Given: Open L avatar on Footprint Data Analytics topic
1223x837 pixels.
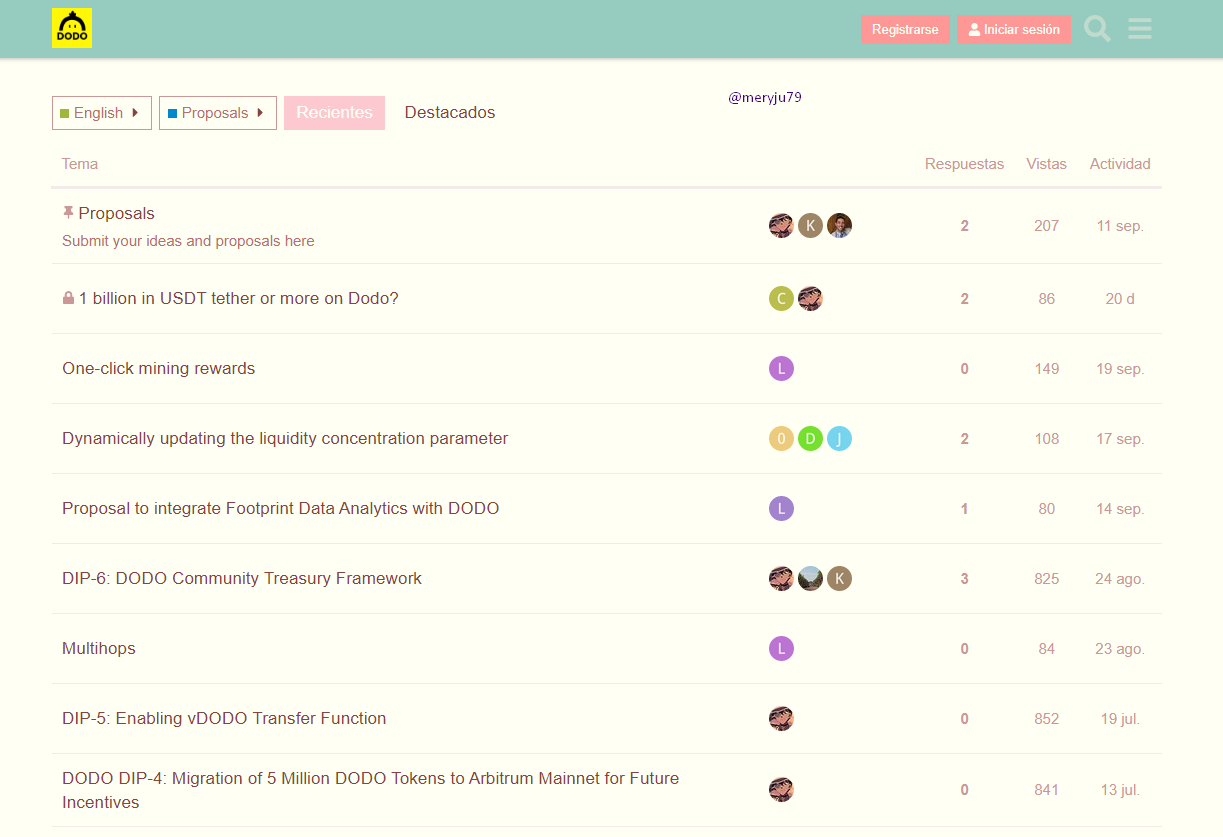Looking at the screenshot, I should pos(781,508).
